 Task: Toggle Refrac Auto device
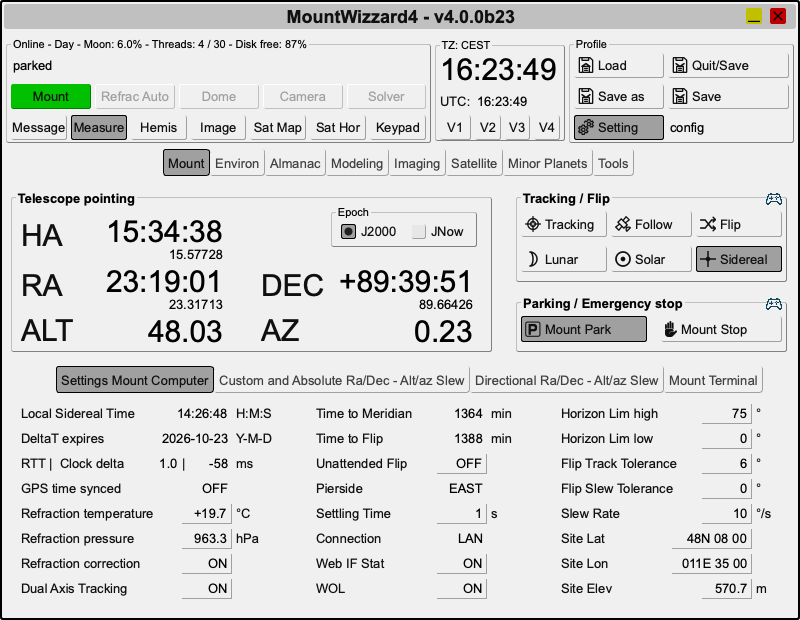135,96
